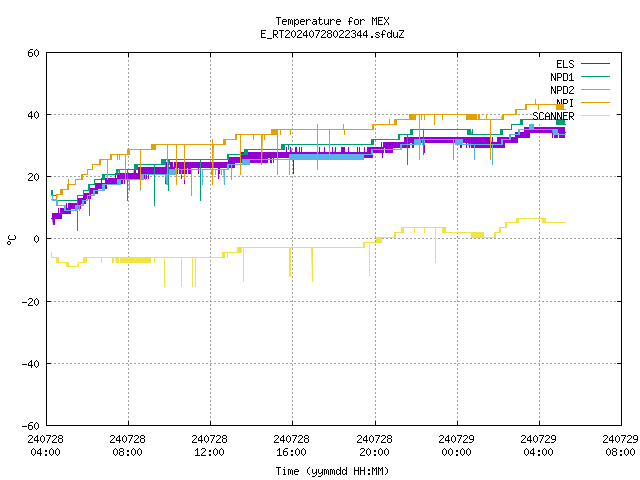
Task: Click the y-axis value -60
Action: [x=31, y=426]
